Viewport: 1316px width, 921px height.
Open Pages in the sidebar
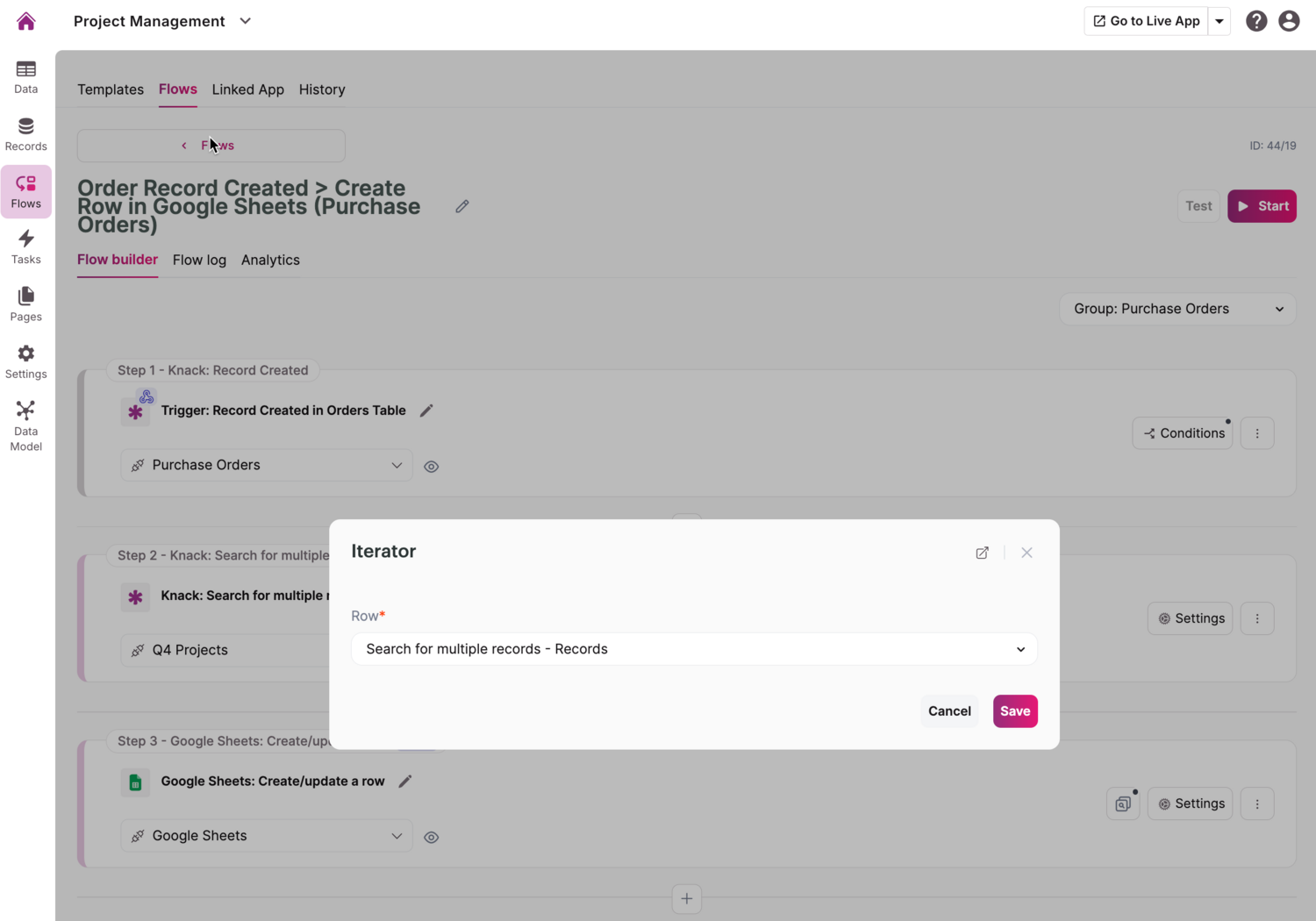click(x=26, y=303)
